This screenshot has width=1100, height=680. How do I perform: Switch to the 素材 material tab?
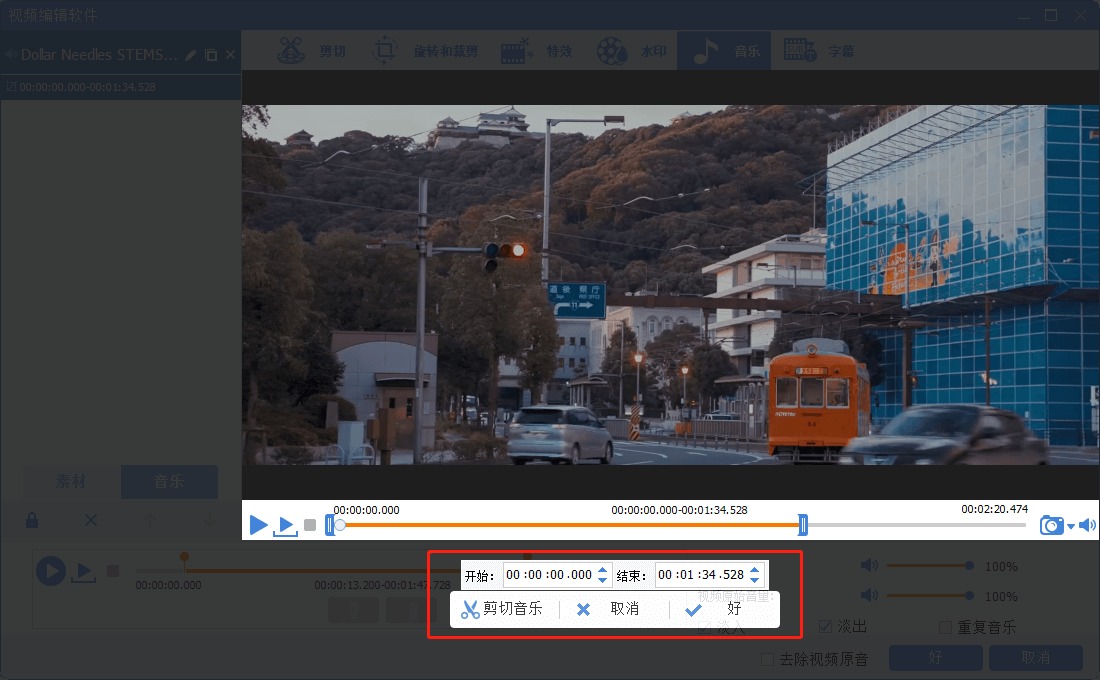[x=71, y=481]
